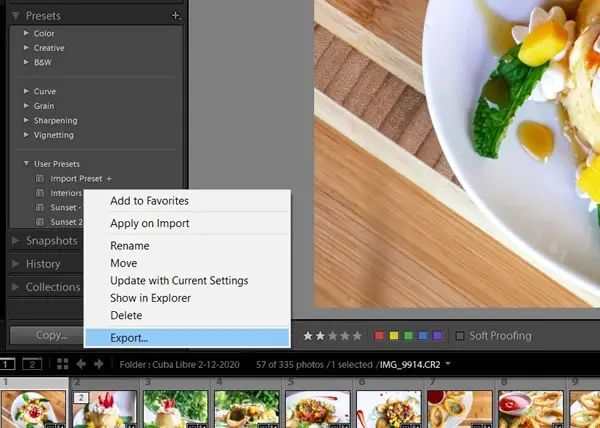The height and width of the screenshot is (428, 600).
Task: Click the Folder : Cuba Libre 2-12-2020 source text
Action: coord(179,365)
